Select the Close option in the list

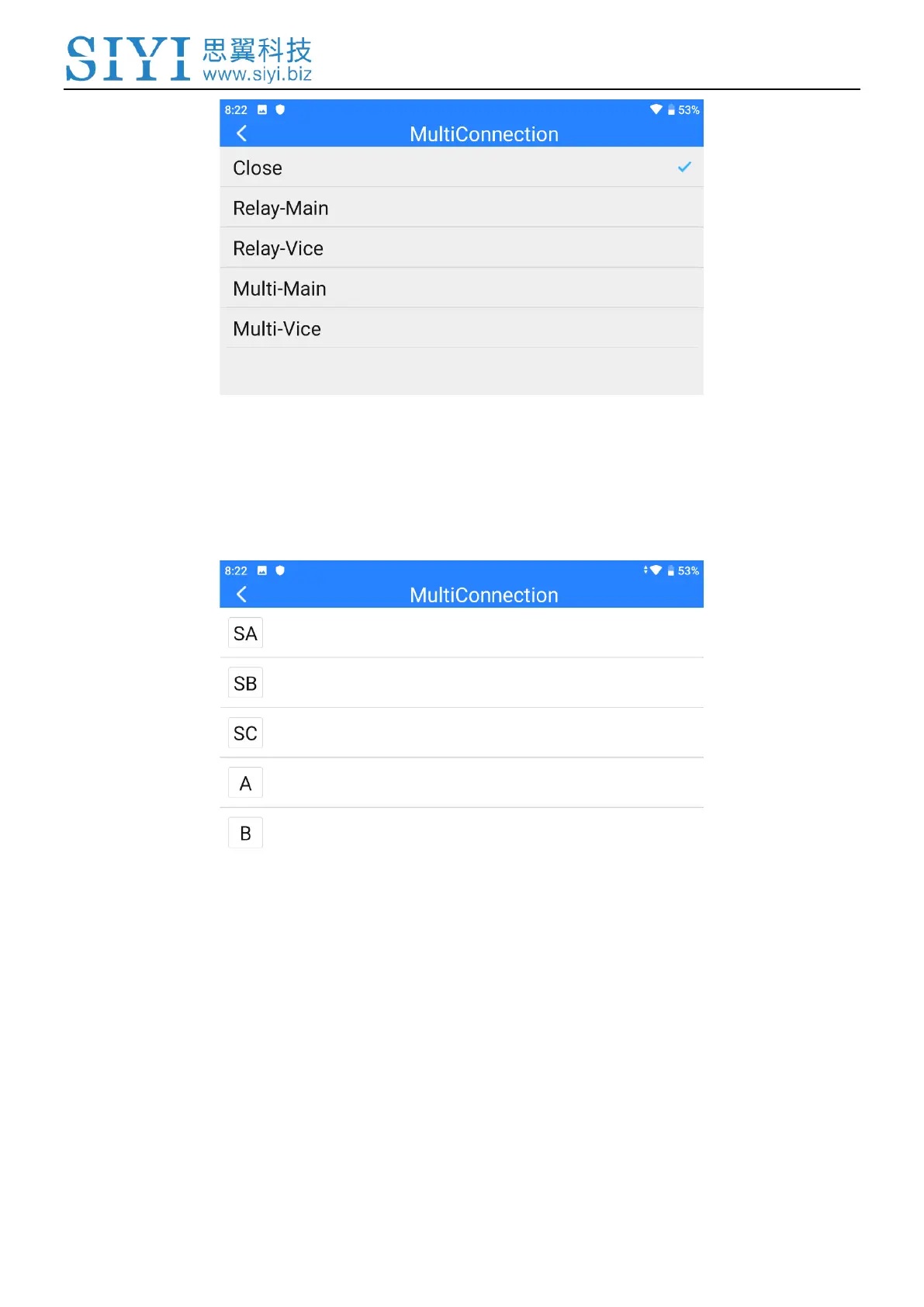[x=258, y=168]
